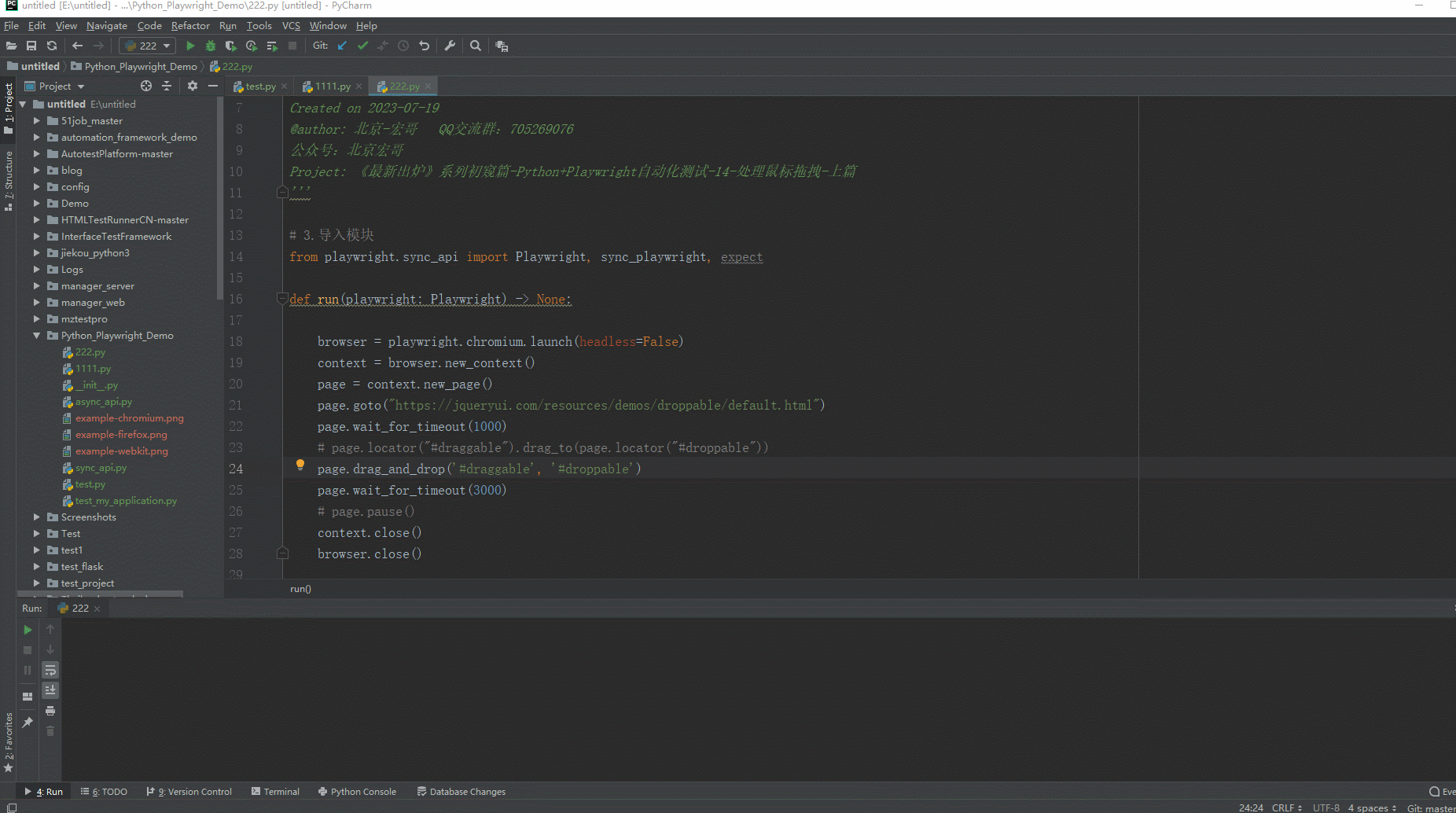Update project with Git blue arrow icon
The image size is (1456, 813).
(342, 46)
